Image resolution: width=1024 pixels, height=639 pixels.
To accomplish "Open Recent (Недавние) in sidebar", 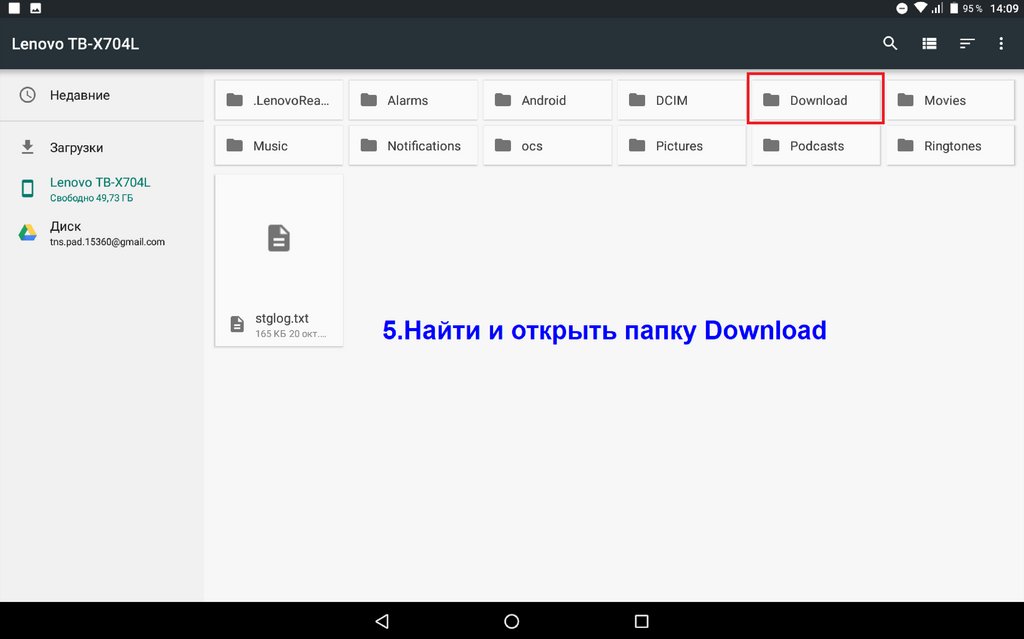I will [80, 95].
